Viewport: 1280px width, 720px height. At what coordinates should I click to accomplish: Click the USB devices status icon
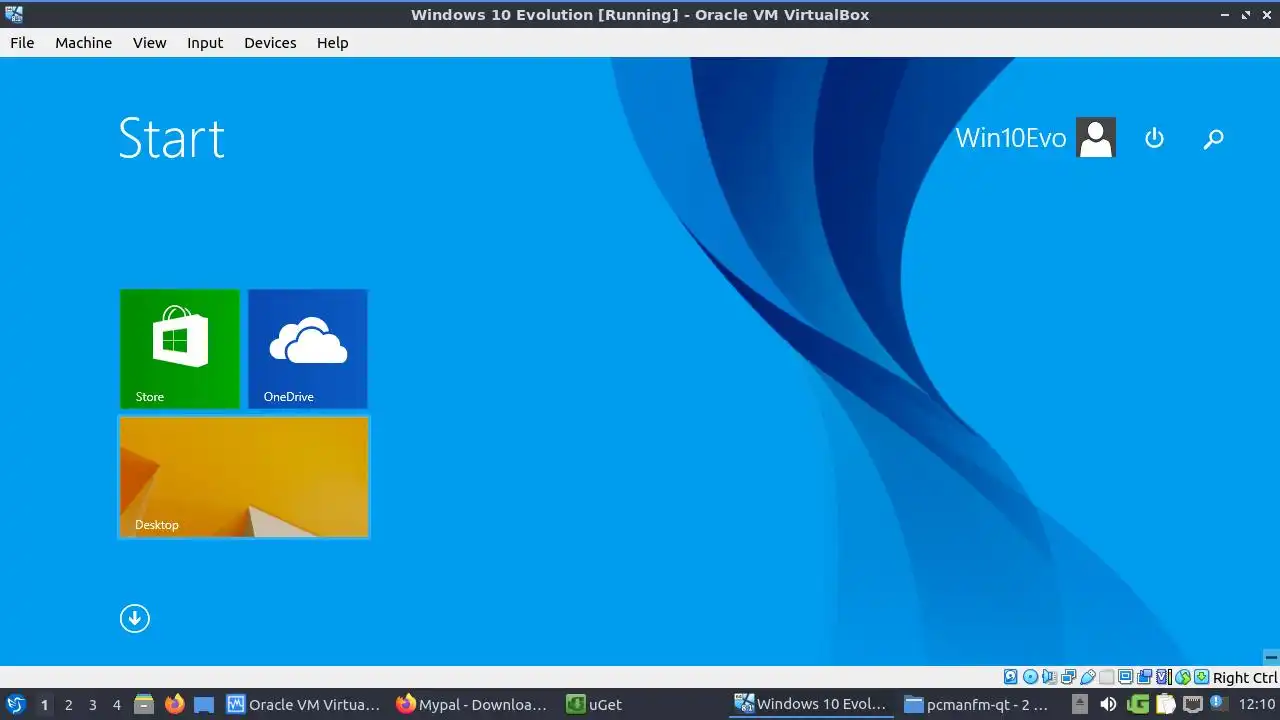click(1088, 678)
